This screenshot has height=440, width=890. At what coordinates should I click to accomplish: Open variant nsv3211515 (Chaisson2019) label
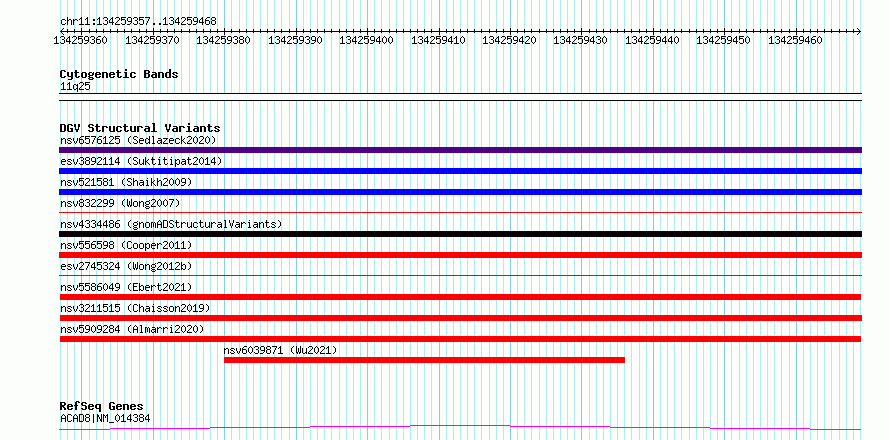tap(135, 308)
